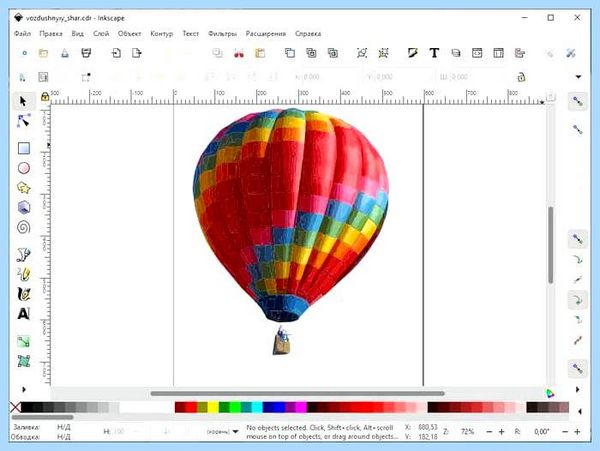600x451 pixels.
Task: Pick the cyan palette swatch
Action: click(x=257, y=407)
